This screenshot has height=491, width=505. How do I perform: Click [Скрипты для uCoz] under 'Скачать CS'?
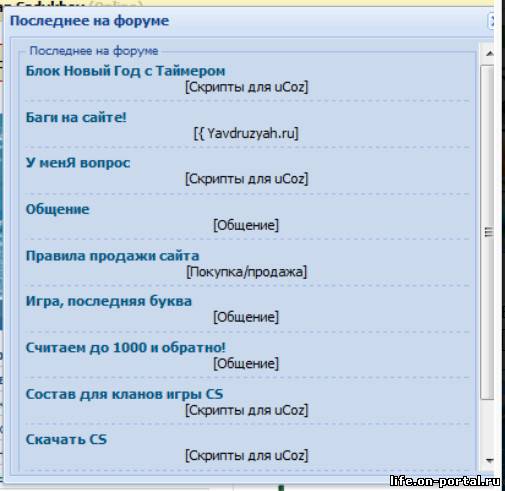[247, 456]
